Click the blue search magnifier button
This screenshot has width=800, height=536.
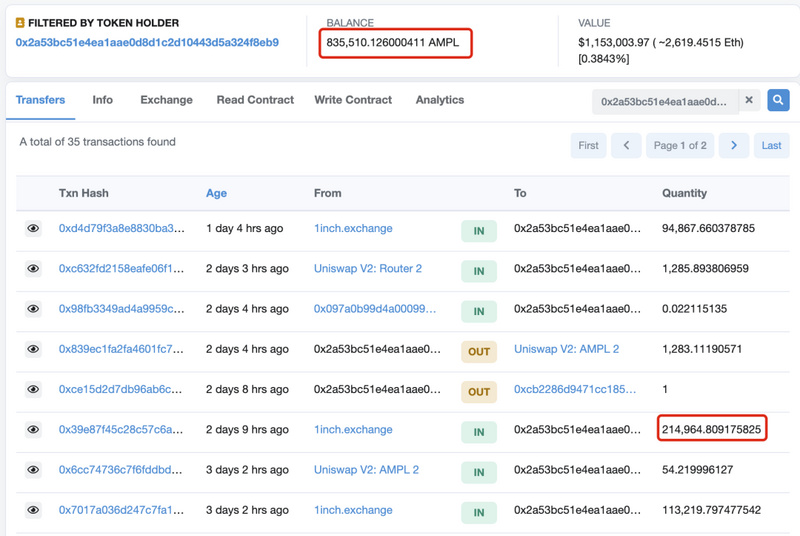(x=778, y=100)
